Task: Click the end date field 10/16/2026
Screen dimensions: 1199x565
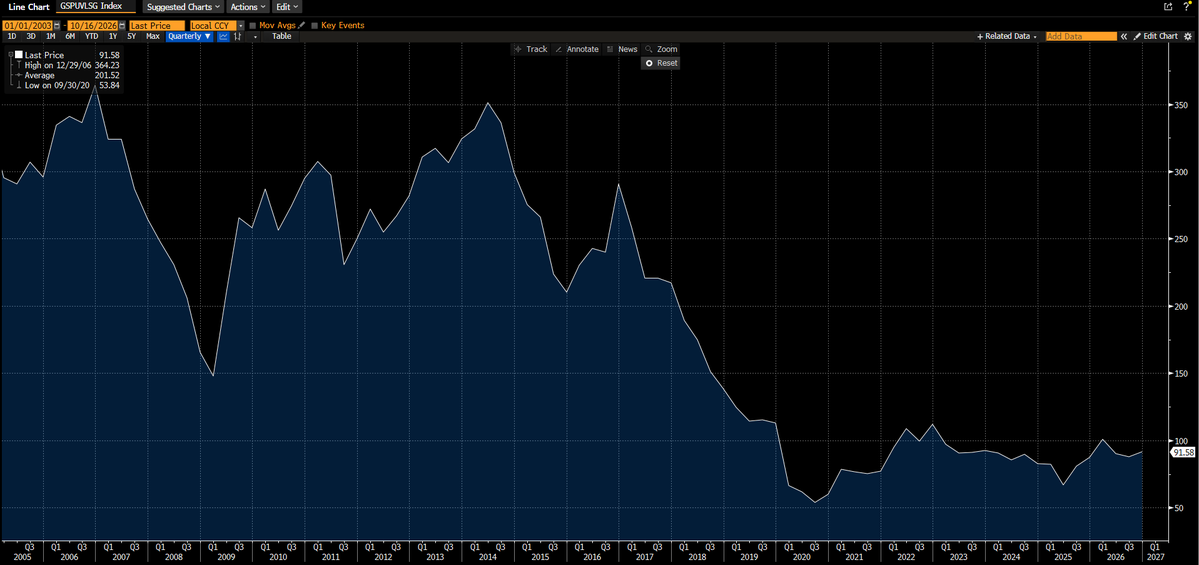Action: click(x=93, y=25)
